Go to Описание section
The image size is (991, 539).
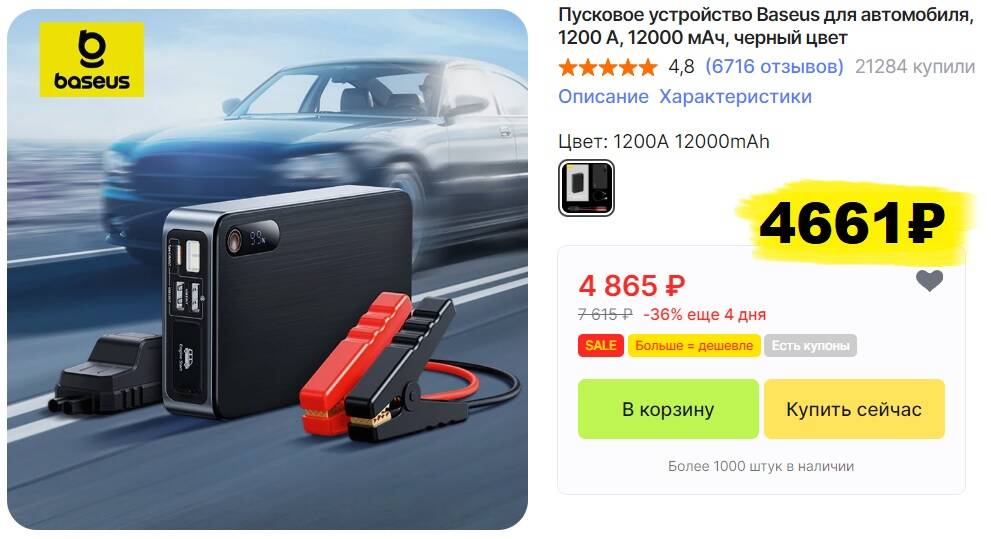tap(603, 97)
